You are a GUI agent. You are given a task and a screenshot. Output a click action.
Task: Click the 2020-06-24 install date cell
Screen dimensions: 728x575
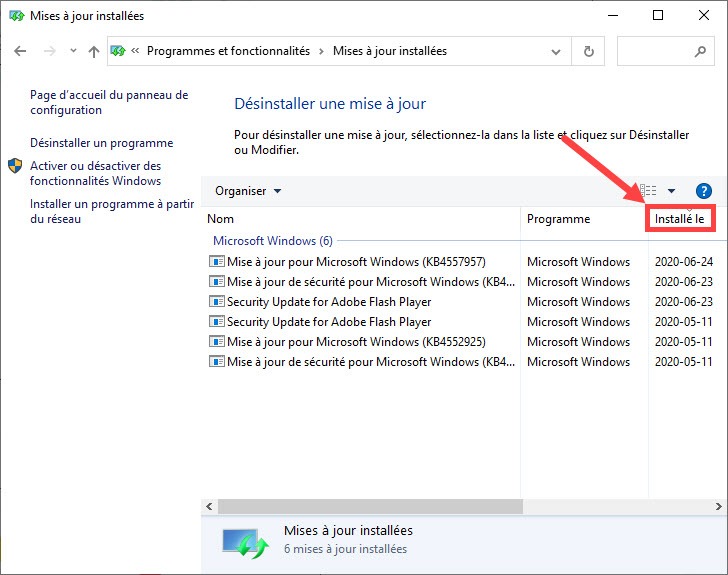[683, 261]
